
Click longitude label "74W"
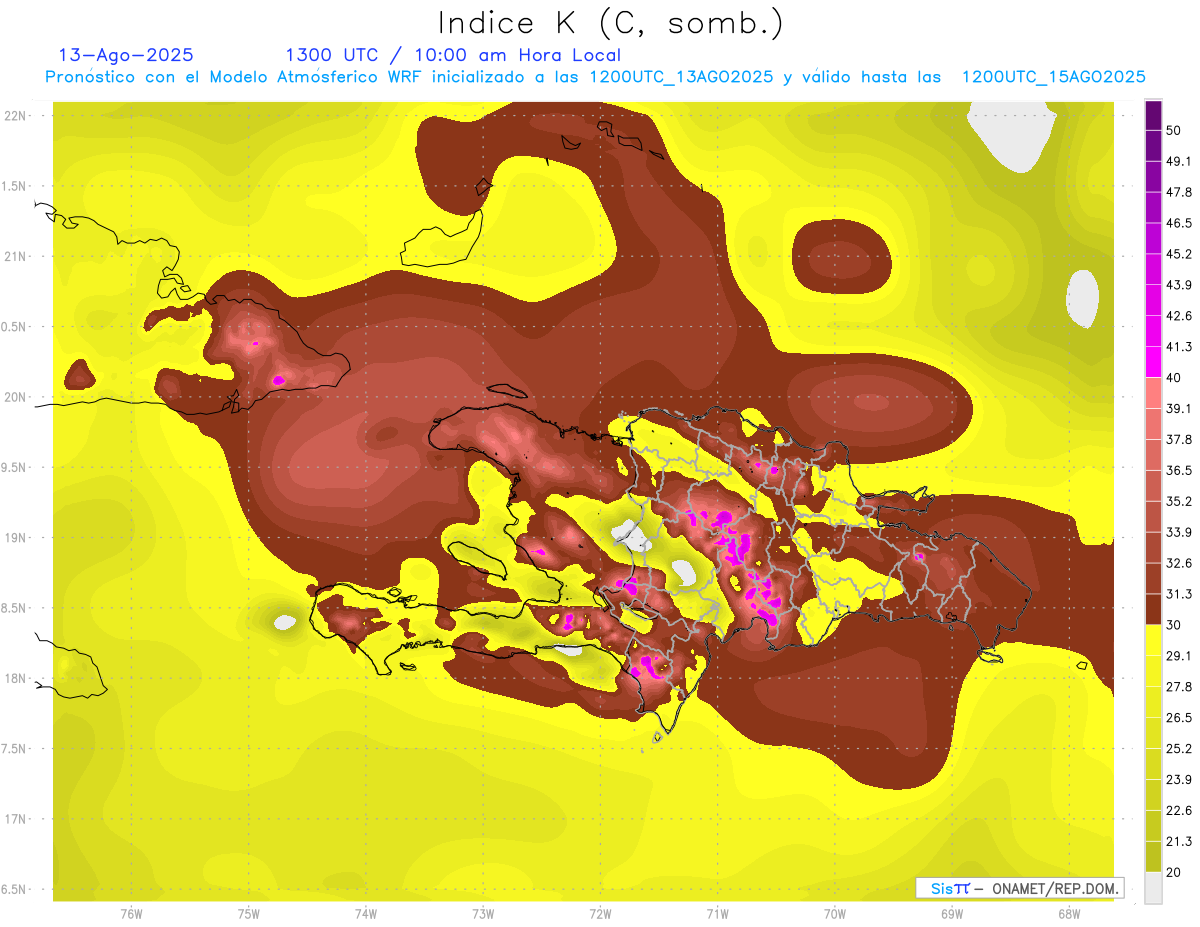[x=366, y=913]
